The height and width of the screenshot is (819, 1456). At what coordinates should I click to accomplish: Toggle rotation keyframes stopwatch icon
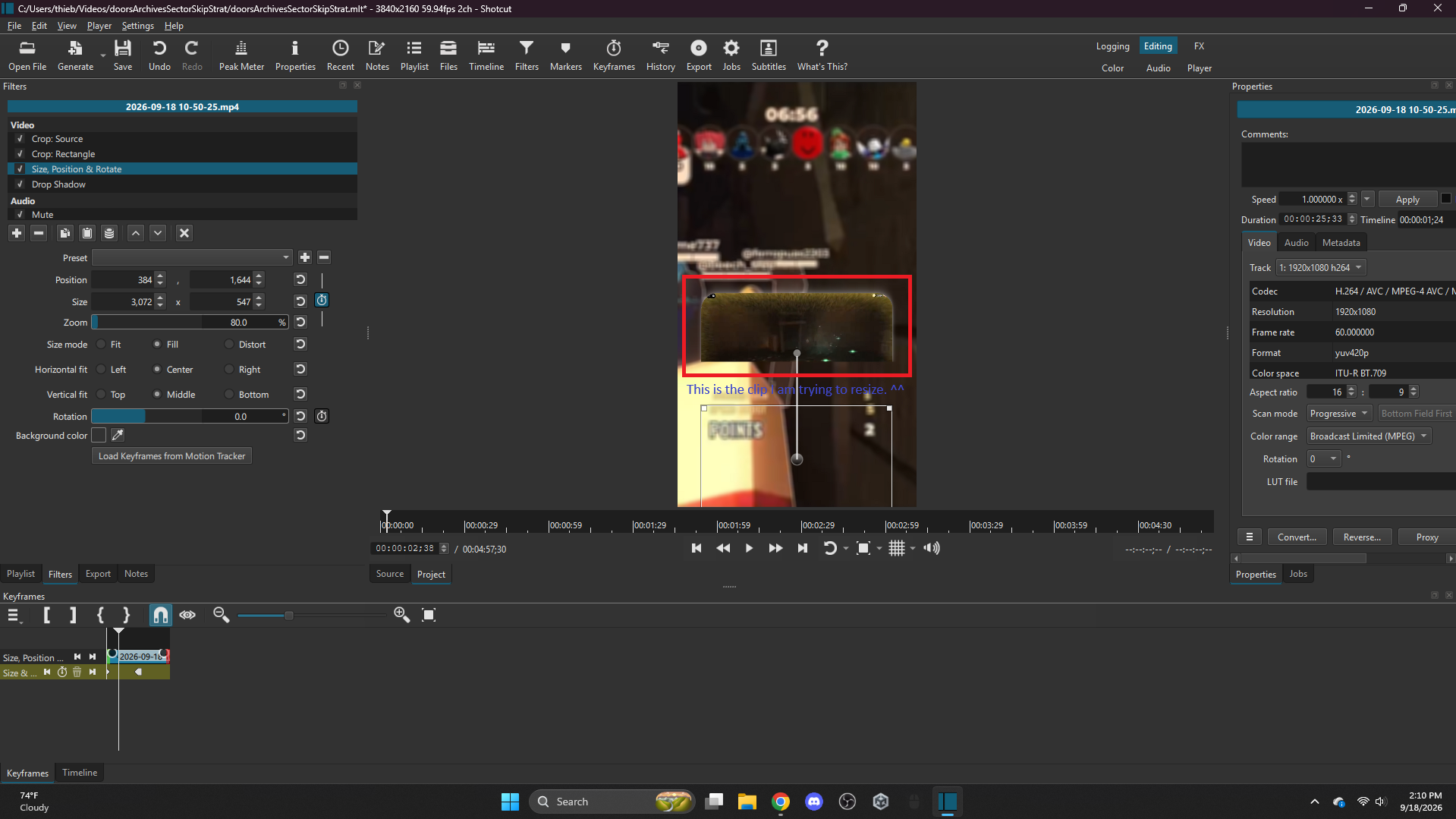322,416
